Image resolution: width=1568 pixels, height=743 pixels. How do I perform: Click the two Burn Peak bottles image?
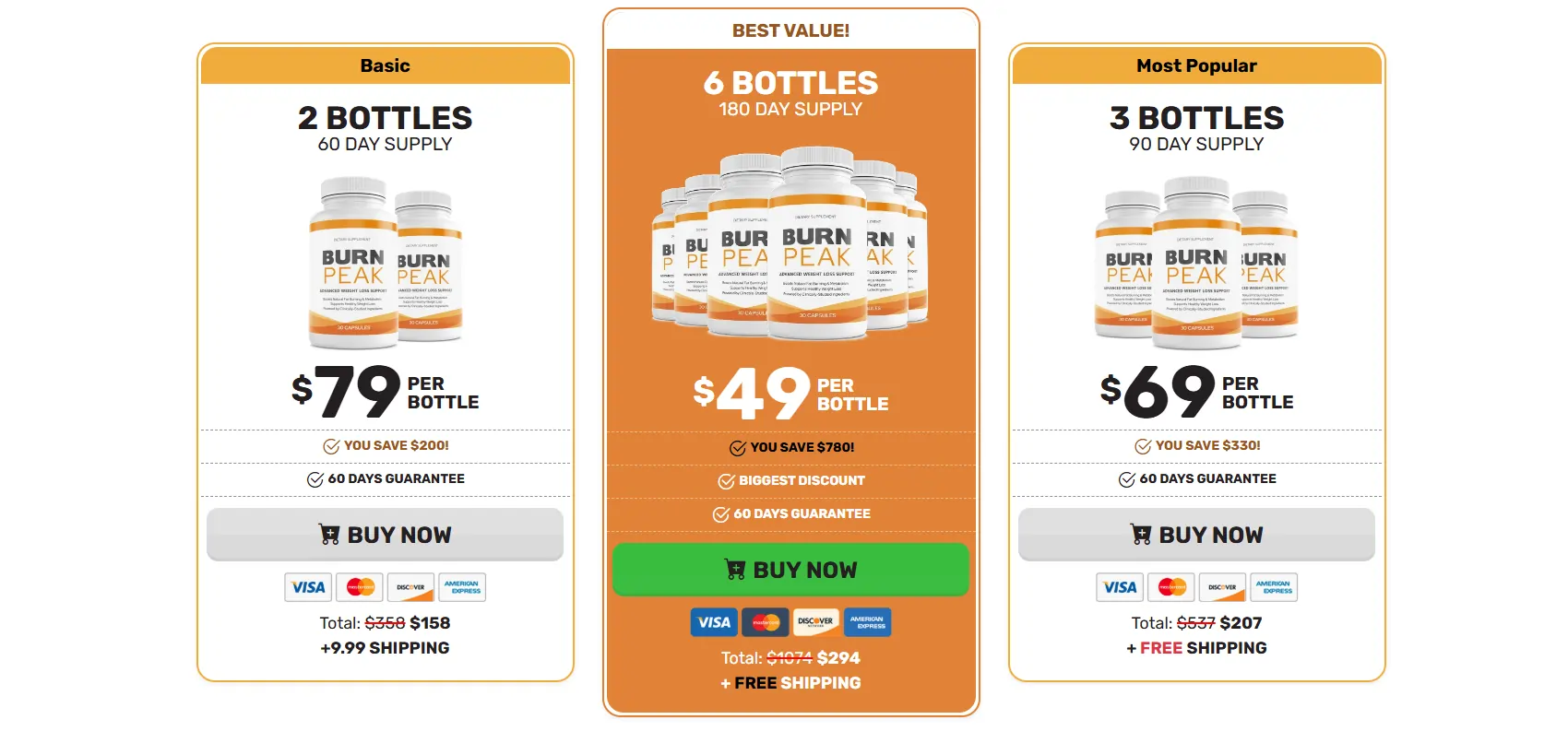click(386, 265)
